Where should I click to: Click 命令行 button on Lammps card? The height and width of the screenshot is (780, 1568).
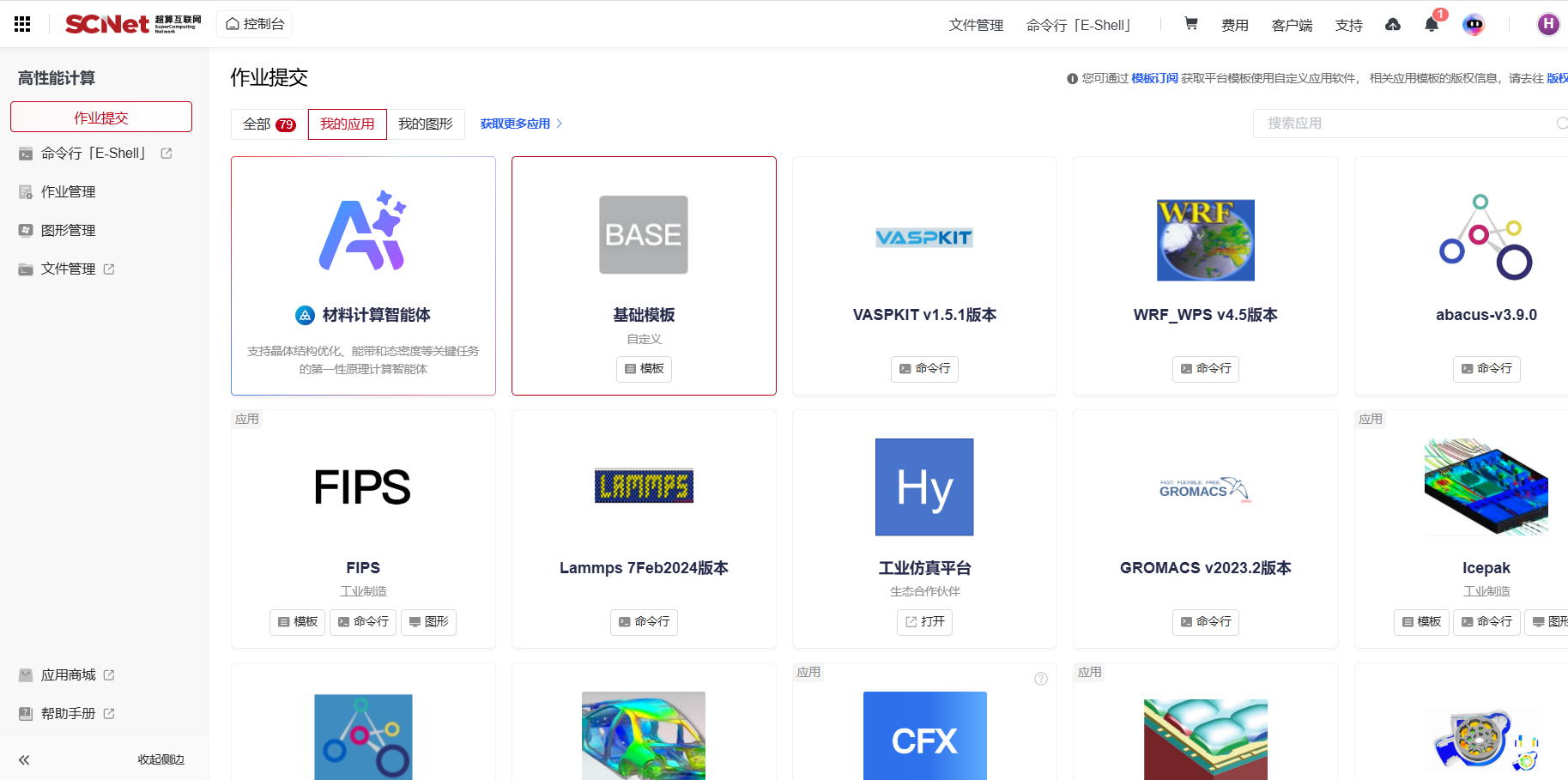[644, 622]
